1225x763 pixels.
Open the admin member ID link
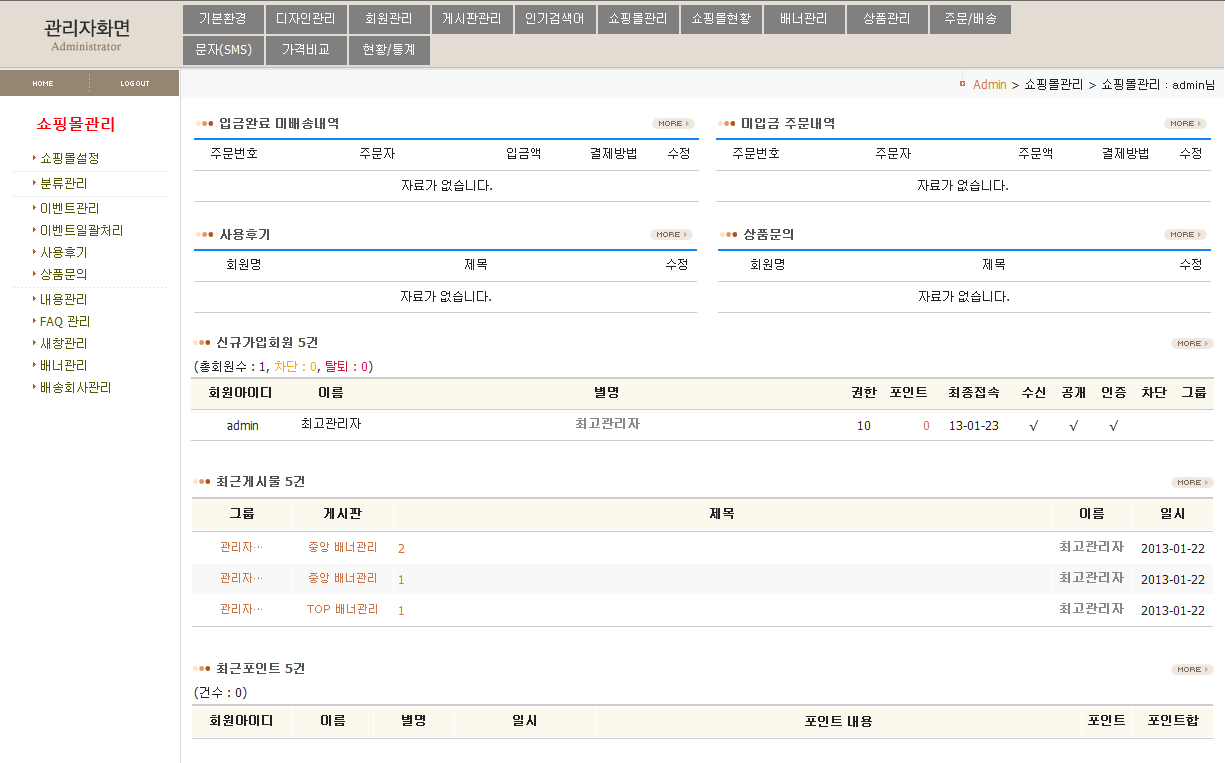(242, 426)
